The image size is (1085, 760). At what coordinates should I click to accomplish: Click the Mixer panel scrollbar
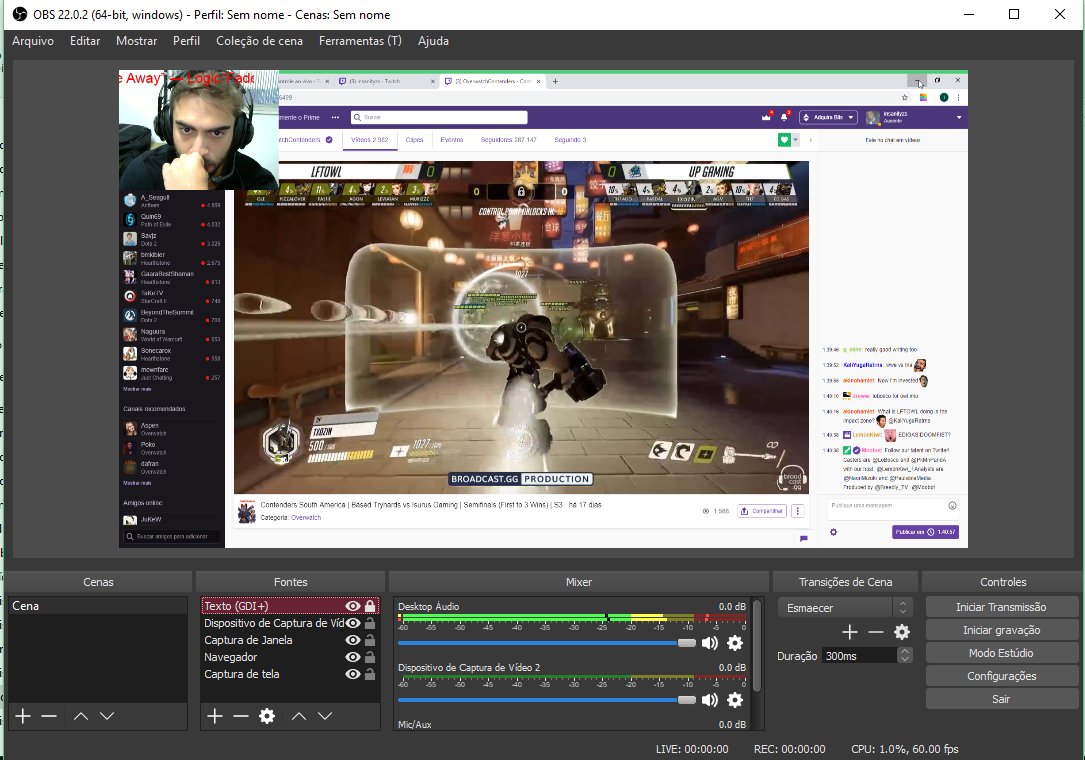(x=757, y=645)
